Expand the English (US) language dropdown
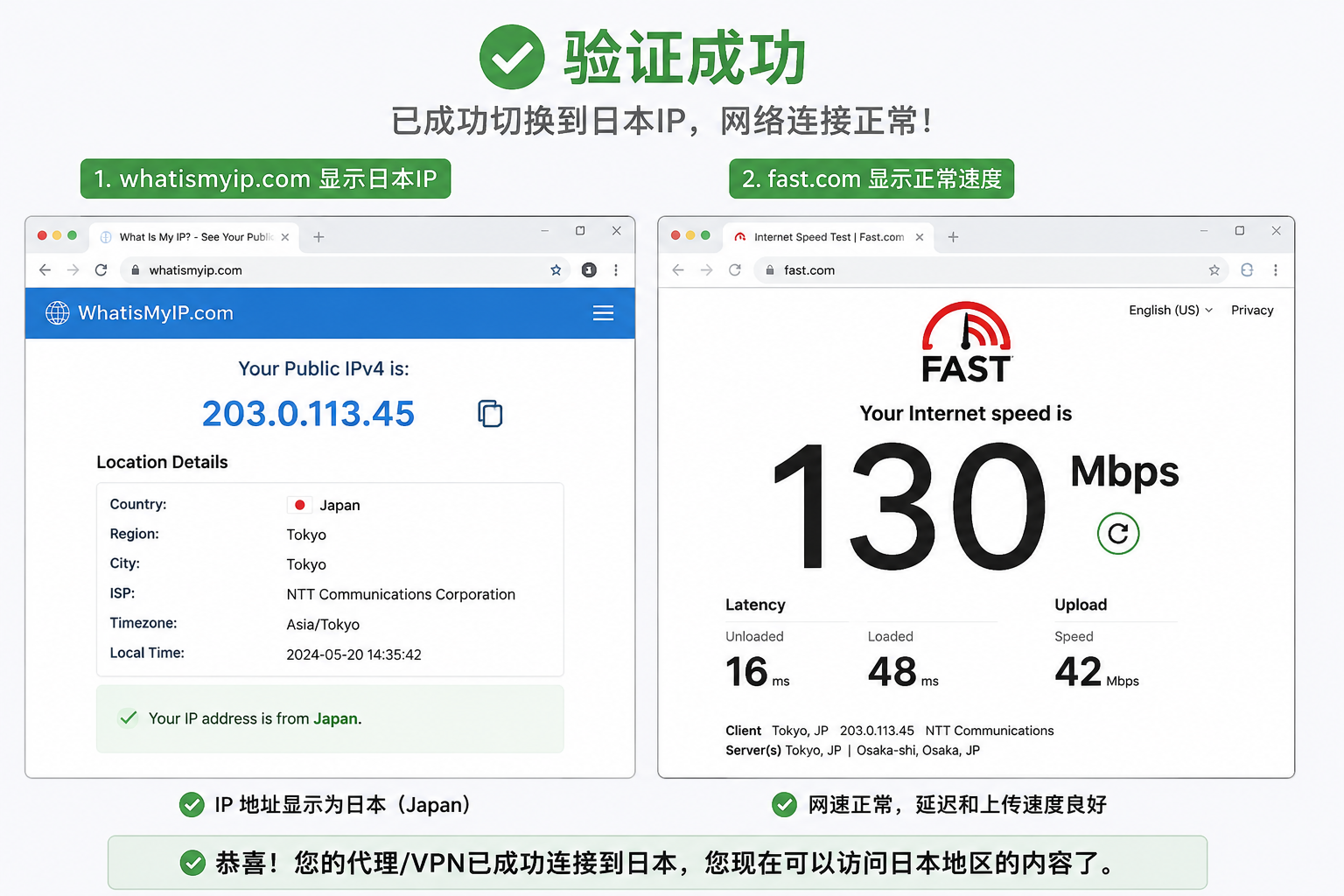 [1171, 310]
